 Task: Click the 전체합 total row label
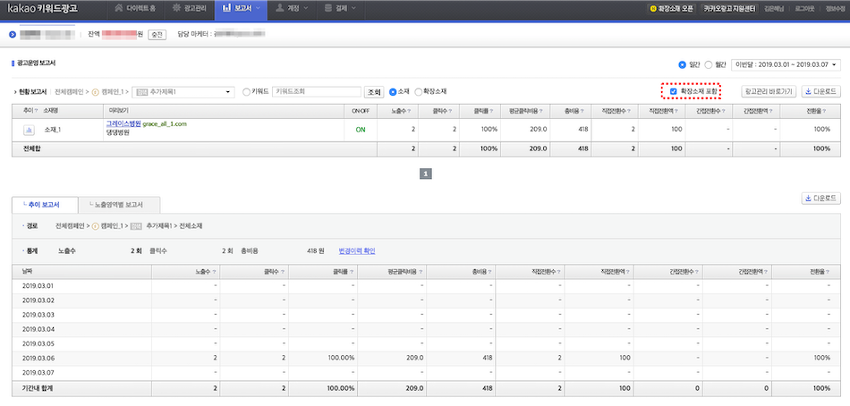31,149
